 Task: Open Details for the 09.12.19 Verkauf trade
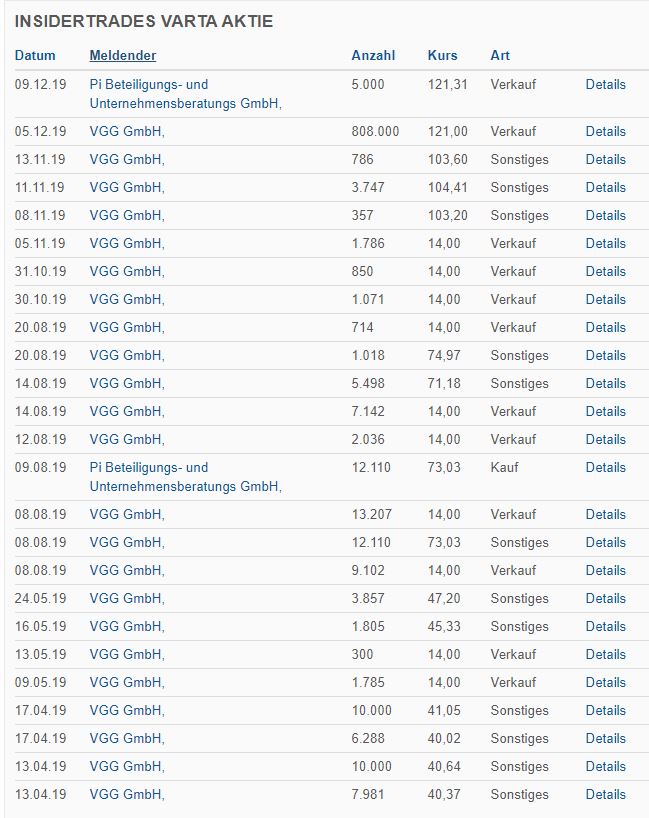point(605,85)
